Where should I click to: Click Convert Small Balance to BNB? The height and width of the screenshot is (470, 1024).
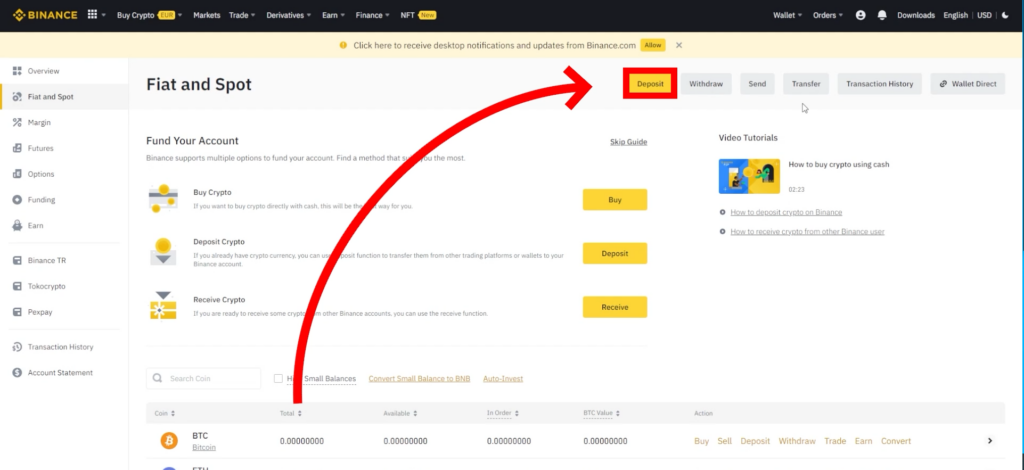click(x=419, y=379)
